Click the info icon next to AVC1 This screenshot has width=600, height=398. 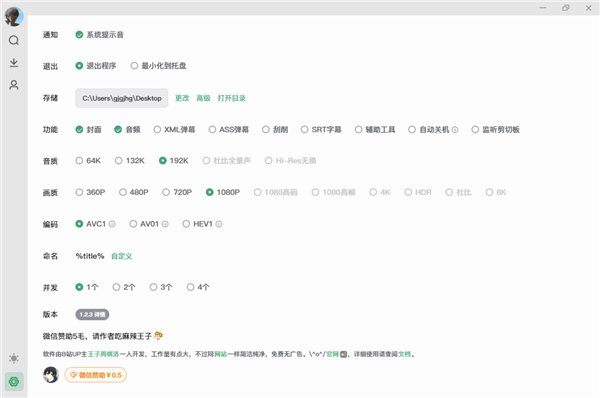[112, 224]
